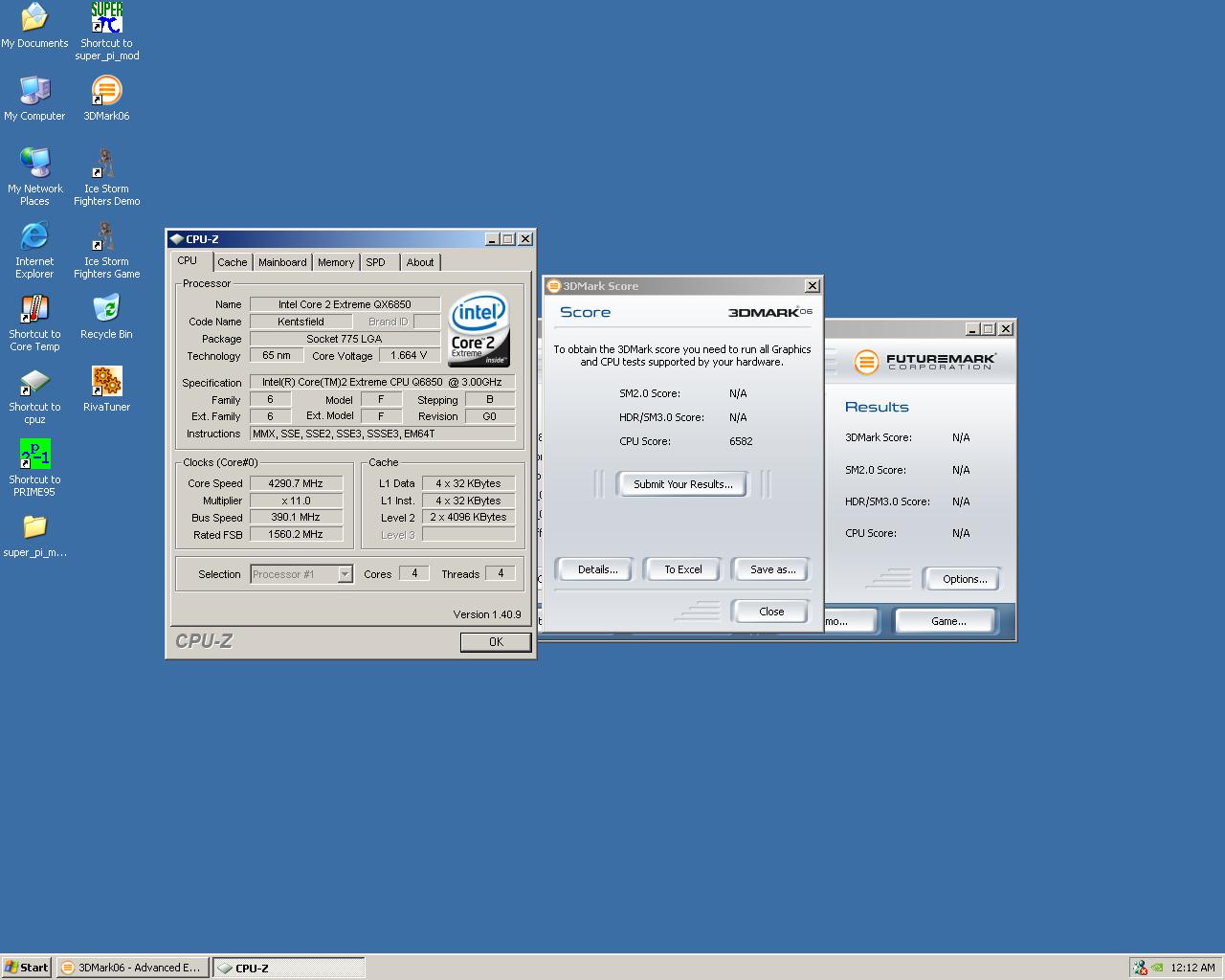Click the NVIDIA tray icon
Image resolution: width=1225 pixels, height=980 pixels.
click(1157, 968)
